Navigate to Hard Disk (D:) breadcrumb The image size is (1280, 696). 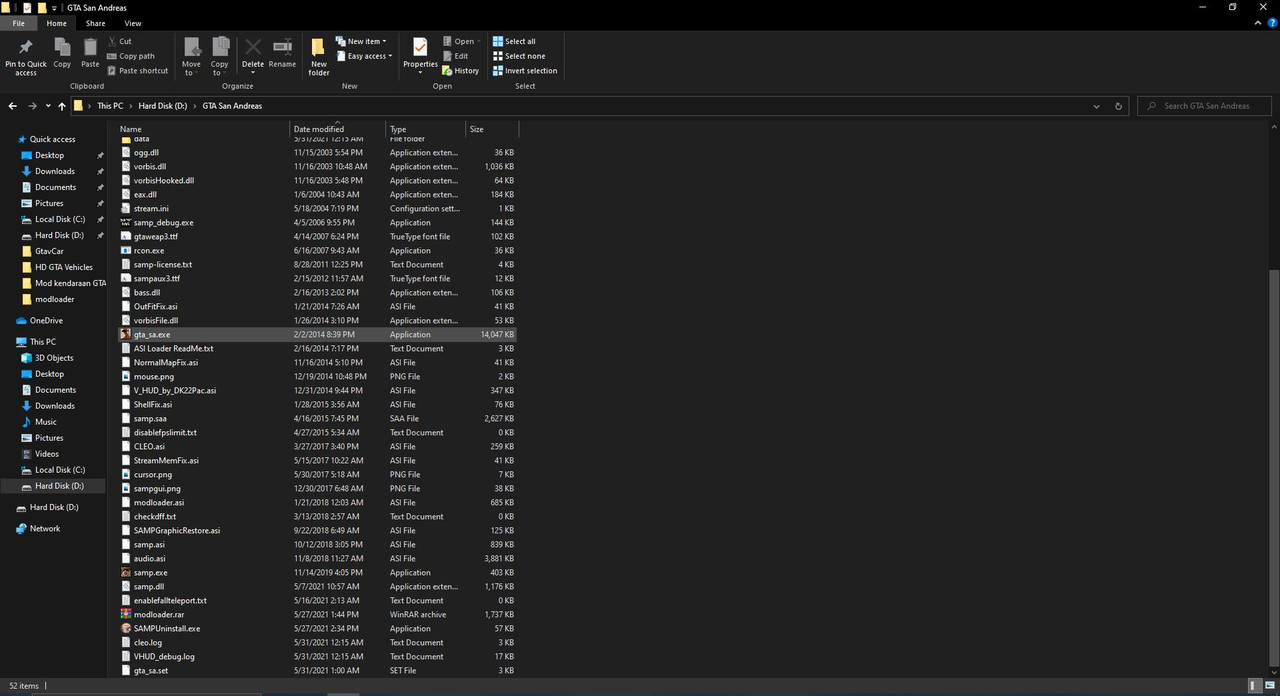[x=162, y=106]
